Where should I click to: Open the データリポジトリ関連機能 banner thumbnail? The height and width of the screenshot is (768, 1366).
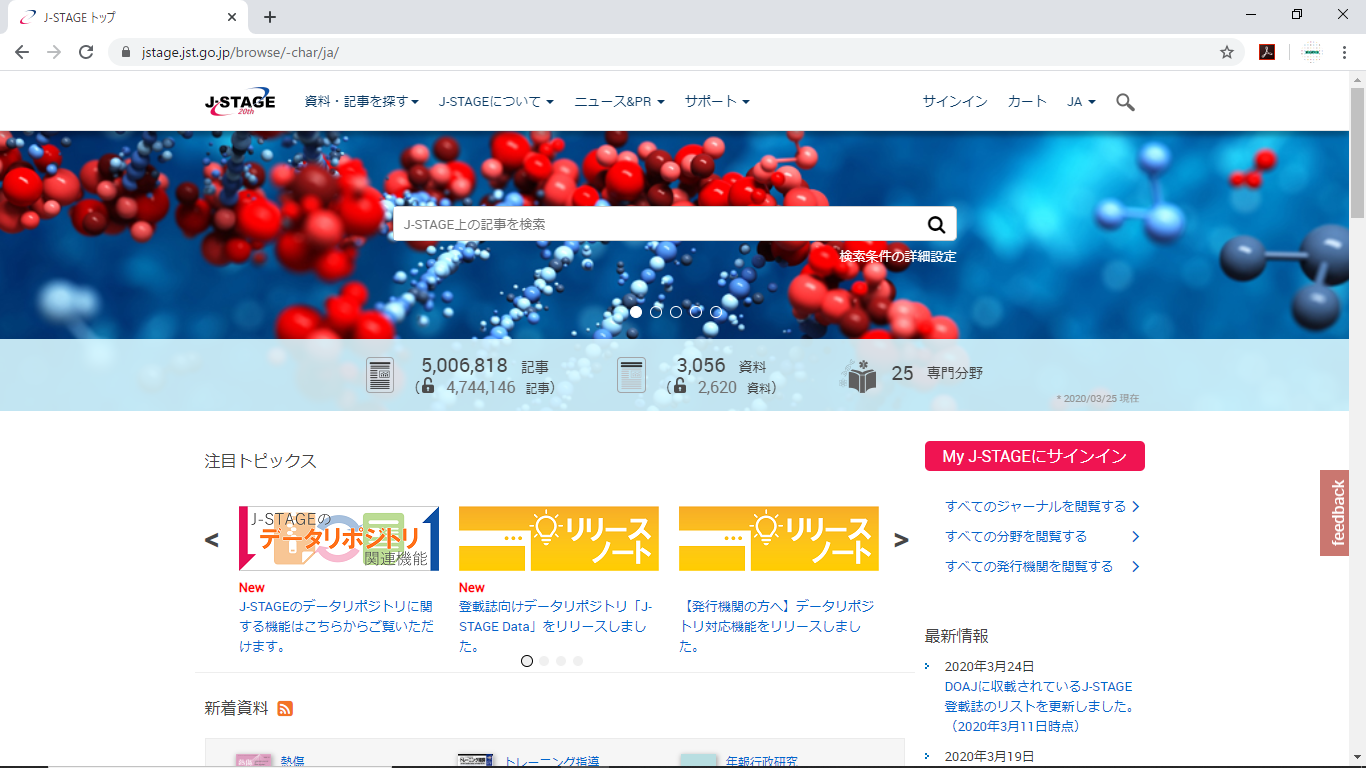pos(339,538)
